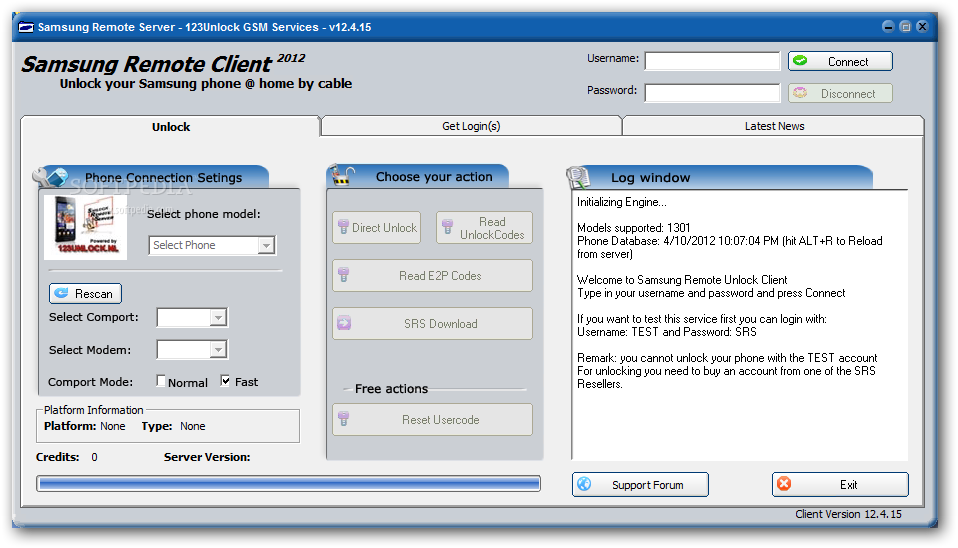The height and width of the screenshot is (548, 958).
Task: Click the 'Models supported: 1301' log line
Action: [x=634, y=228]
